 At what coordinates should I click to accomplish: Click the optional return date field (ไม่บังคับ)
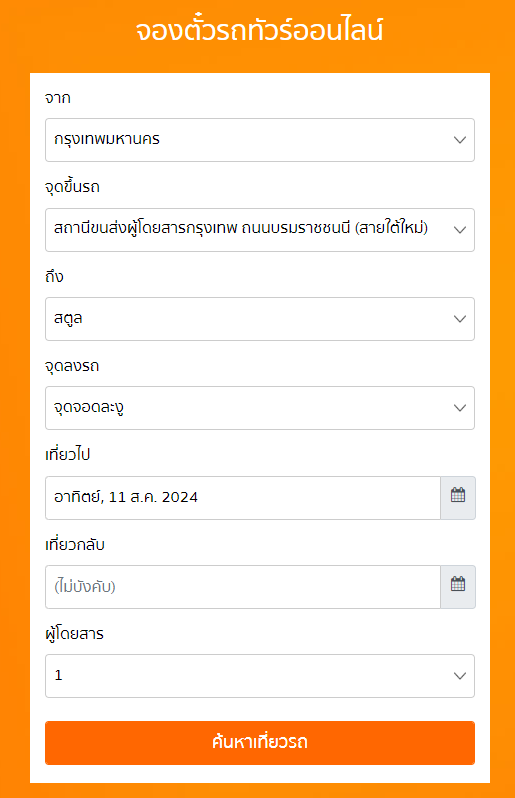coord(243,587)
